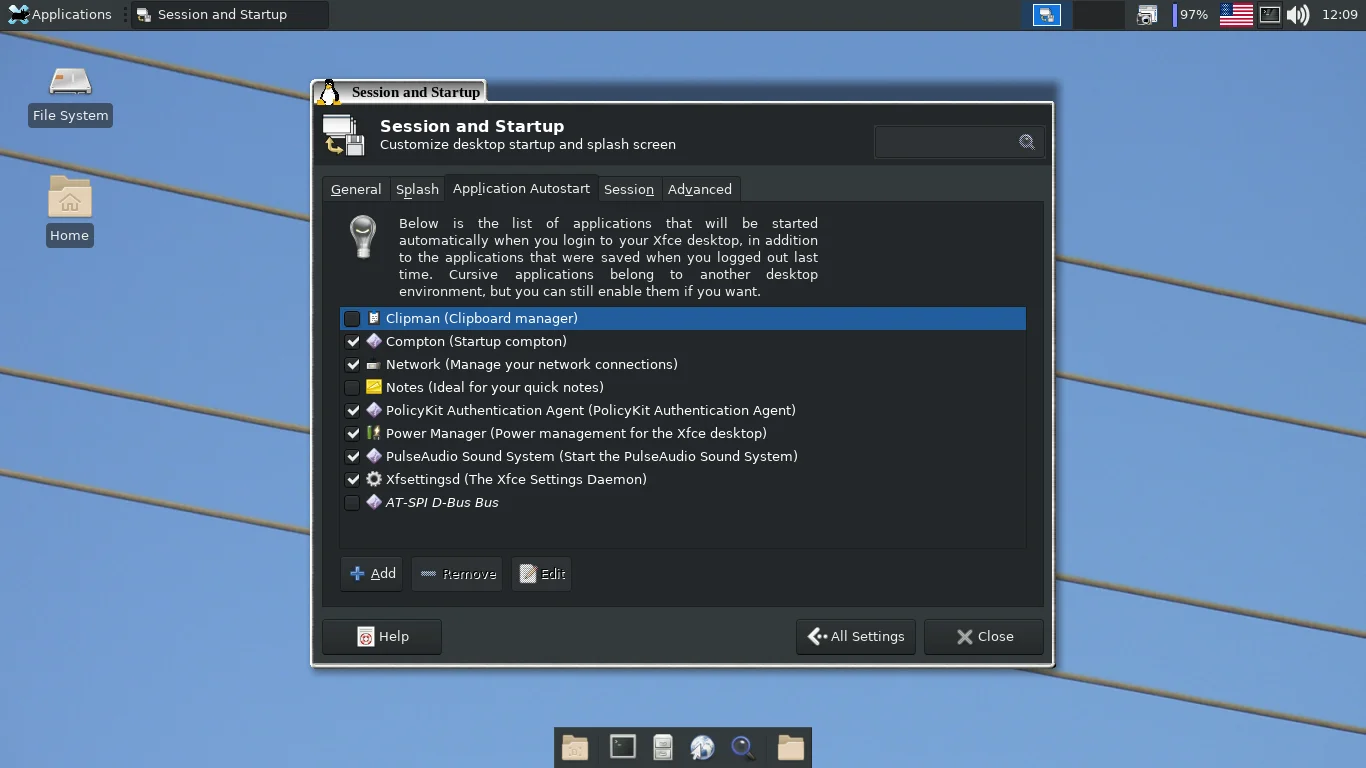Switch to the empty second workspace
The width and height of the screenshot is (1366, 768).
pos(1098,15)
